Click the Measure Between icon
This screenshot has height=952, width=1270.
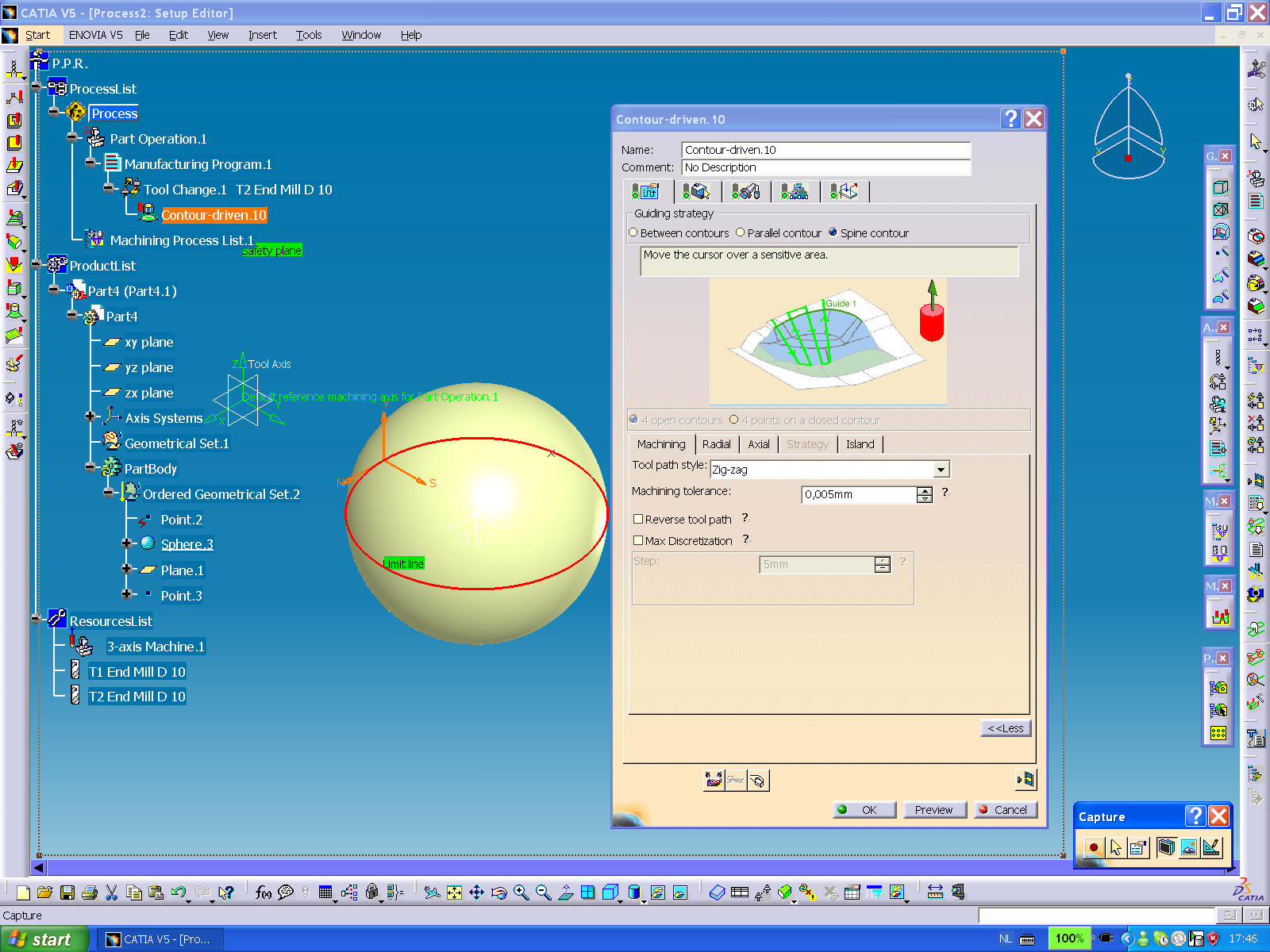[x=935, y=892]
